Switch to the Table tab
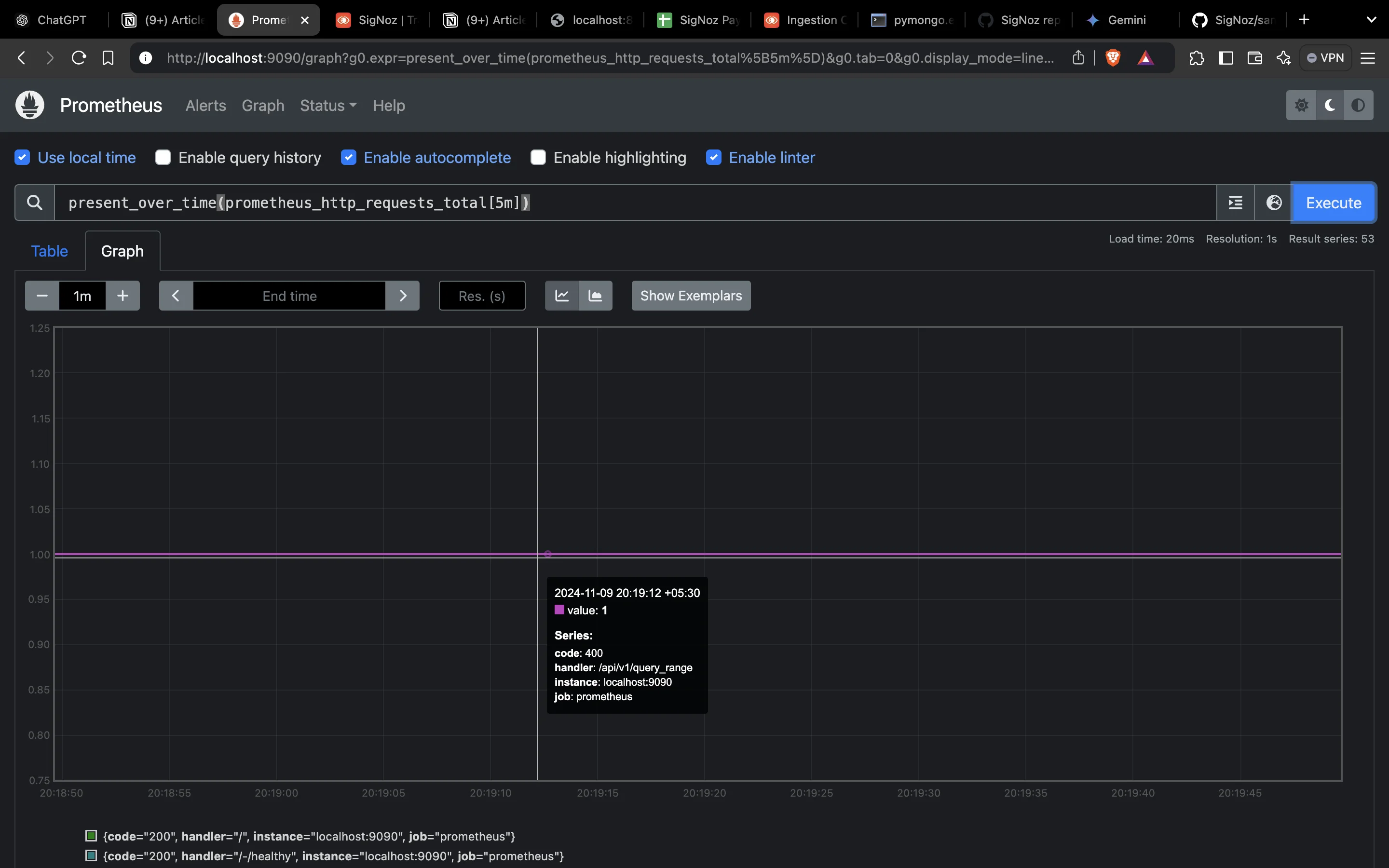Image resolution: width=1389 pixels, height=868 pixels. [x=49, y=251]
